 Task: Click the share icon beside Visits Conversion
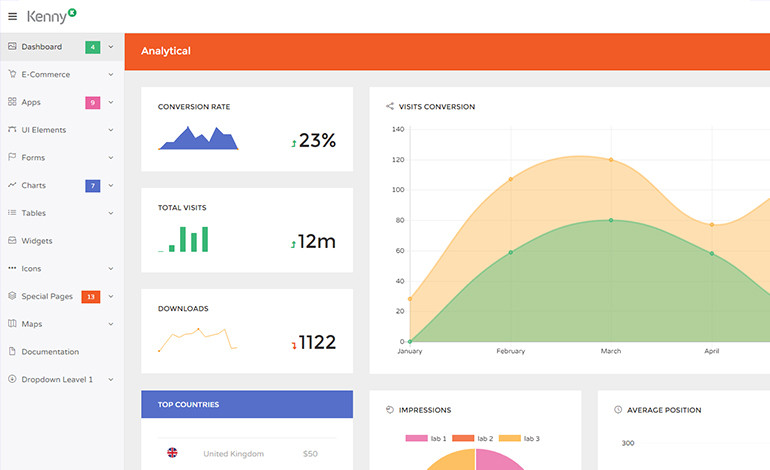pyautogui.click(x=390, y=107)
